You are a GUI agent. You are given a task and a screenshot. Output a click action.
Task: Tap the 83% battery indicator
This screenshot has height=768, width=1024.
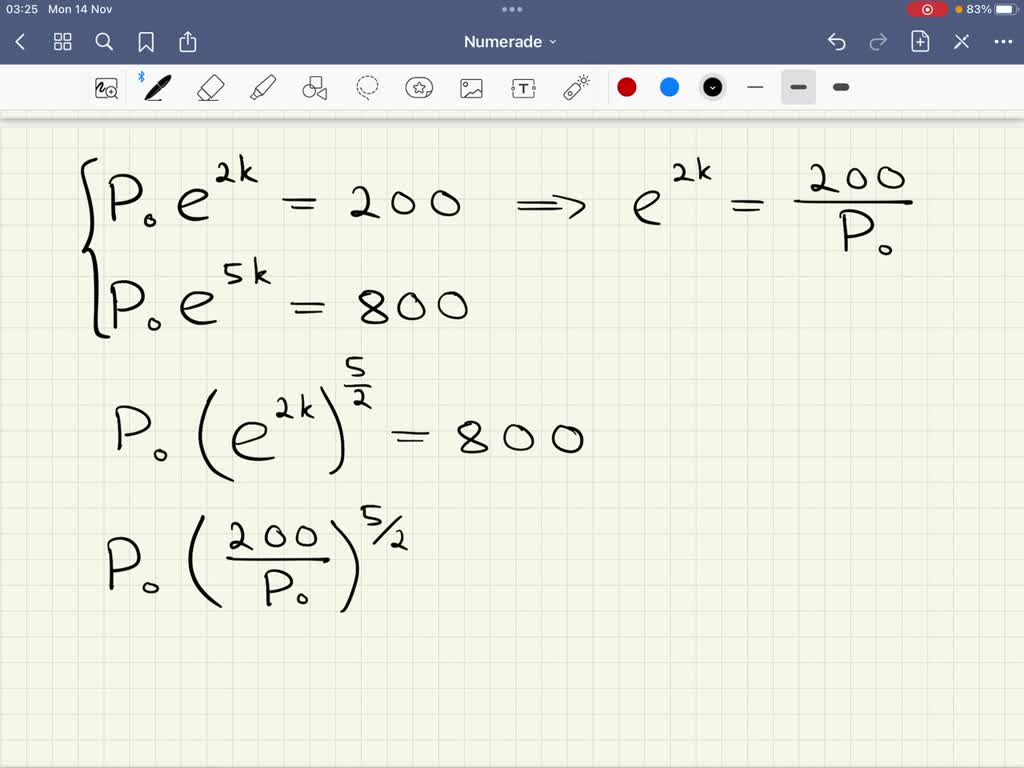(992, 9)
